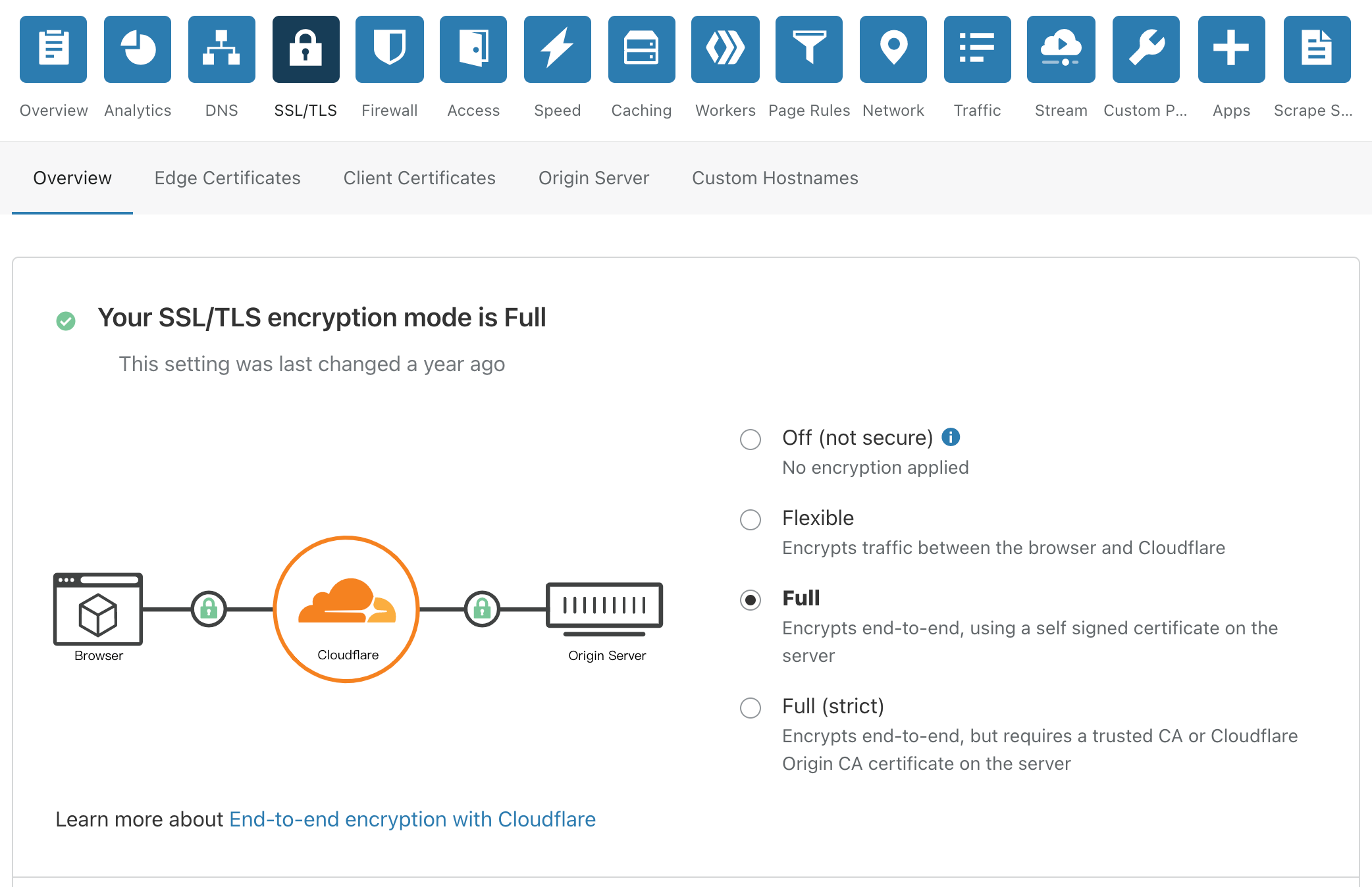Go to the DNS network icon
Viewport: 1372px width, 887px height.
point(222,49)
